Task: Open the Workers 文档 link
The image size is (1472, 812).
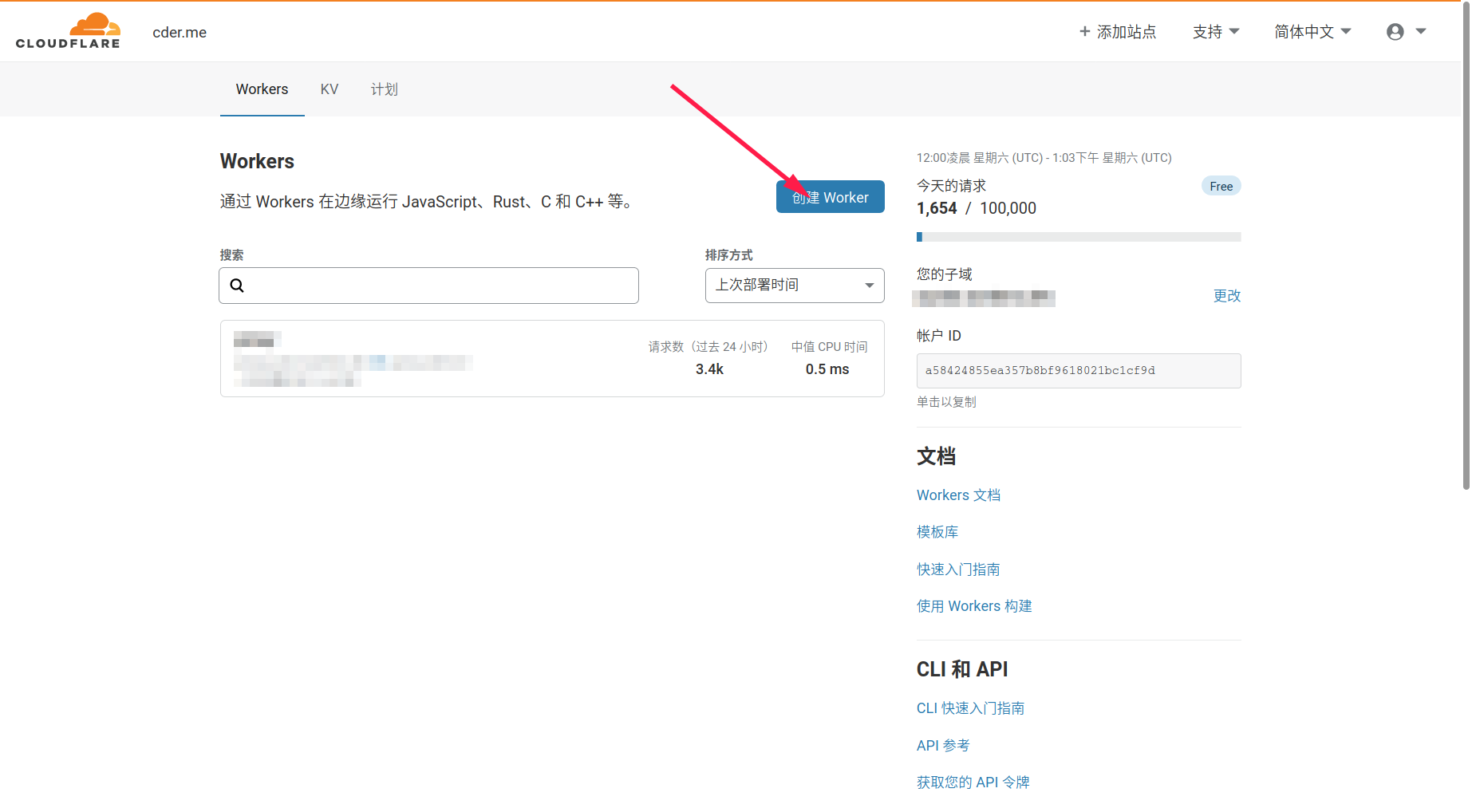Action: pos(958,495)
